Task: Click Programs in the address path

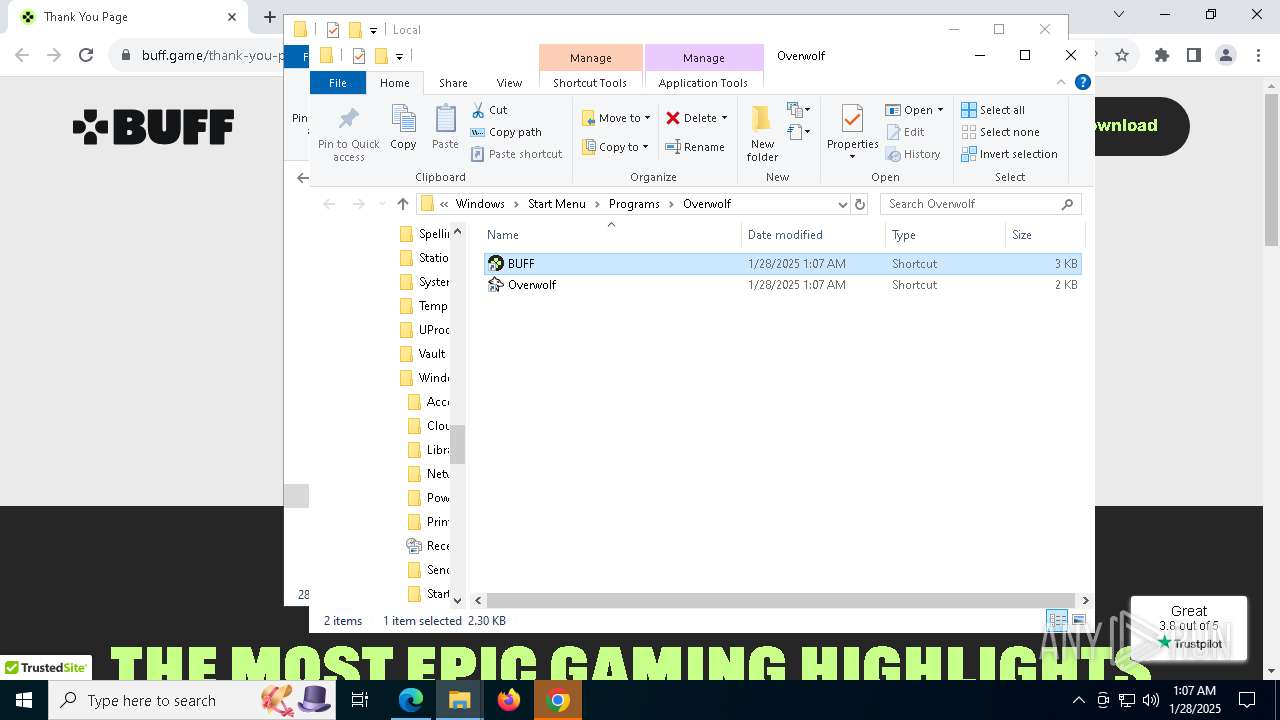Action: pos(634,204)
